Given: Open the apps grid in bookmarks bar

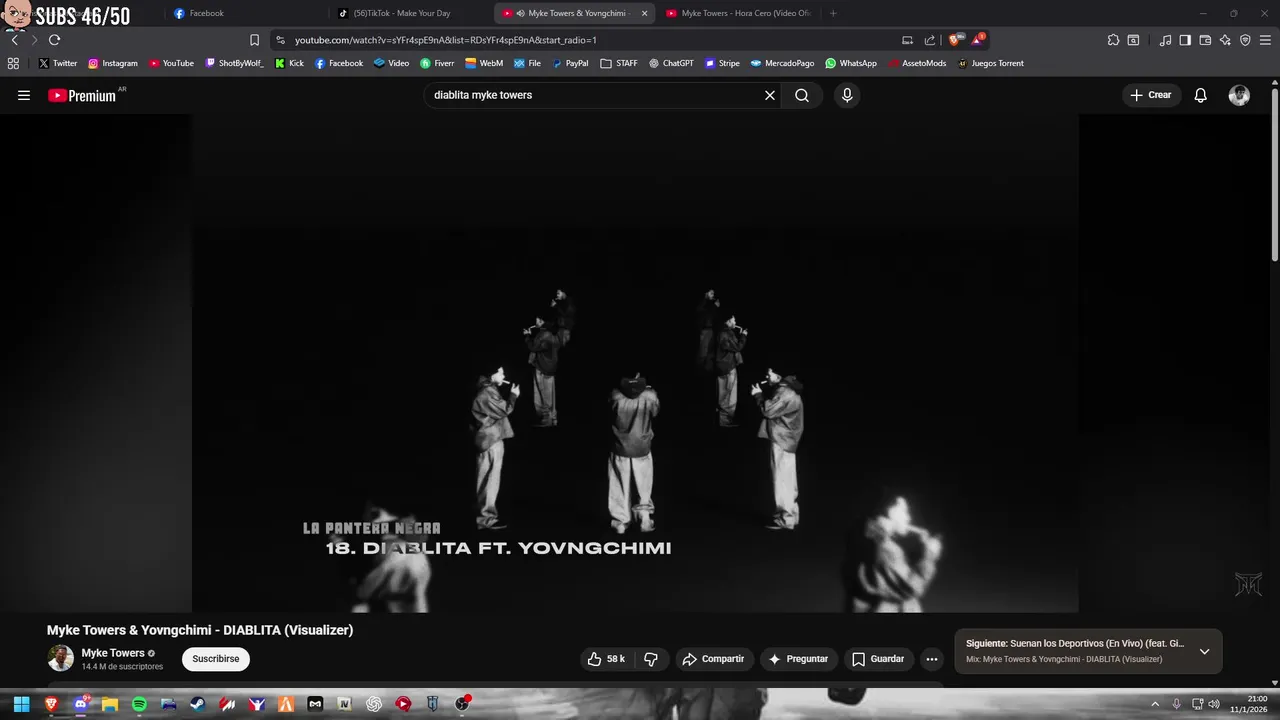Looking at the screenshot, I should click(13, 63).
